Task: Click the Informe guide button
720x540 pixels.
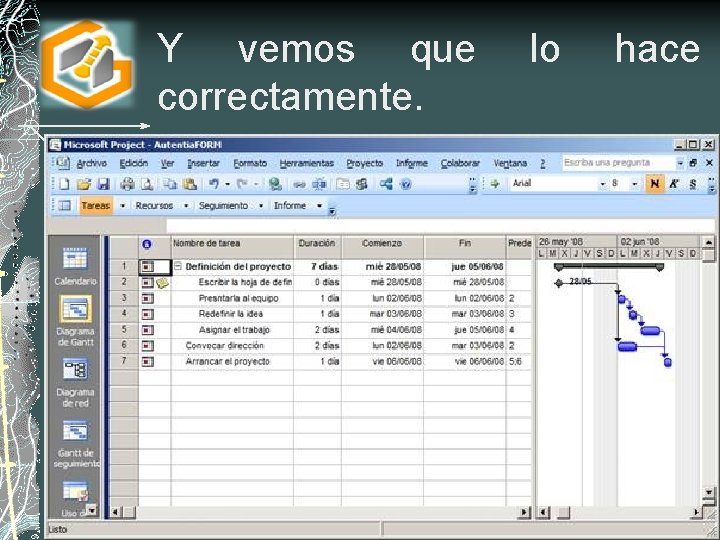Action: pyautogui.click(x=290, y=206)
